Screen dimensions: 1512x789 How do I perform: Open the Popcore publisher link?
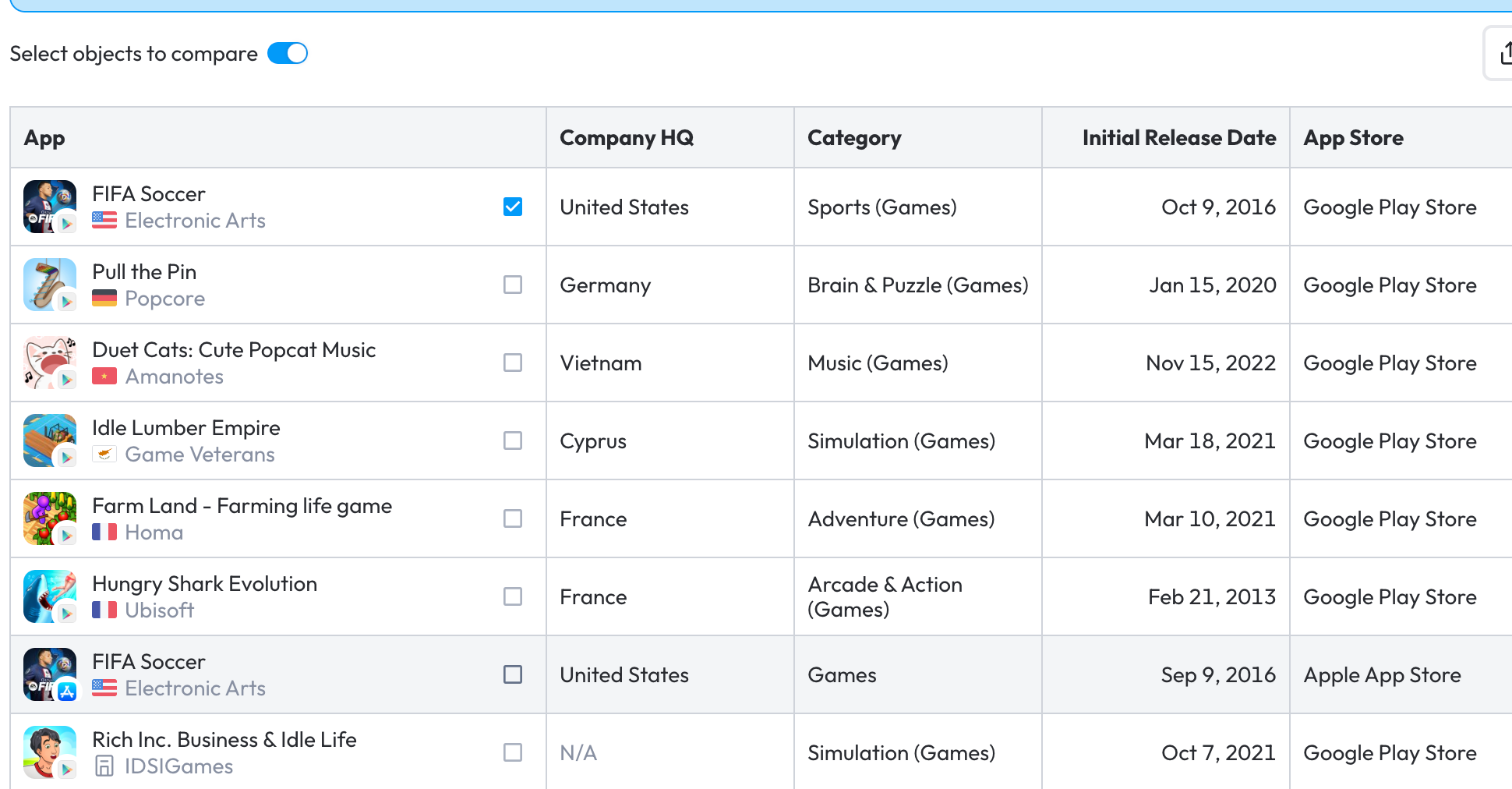pos(164,299)
